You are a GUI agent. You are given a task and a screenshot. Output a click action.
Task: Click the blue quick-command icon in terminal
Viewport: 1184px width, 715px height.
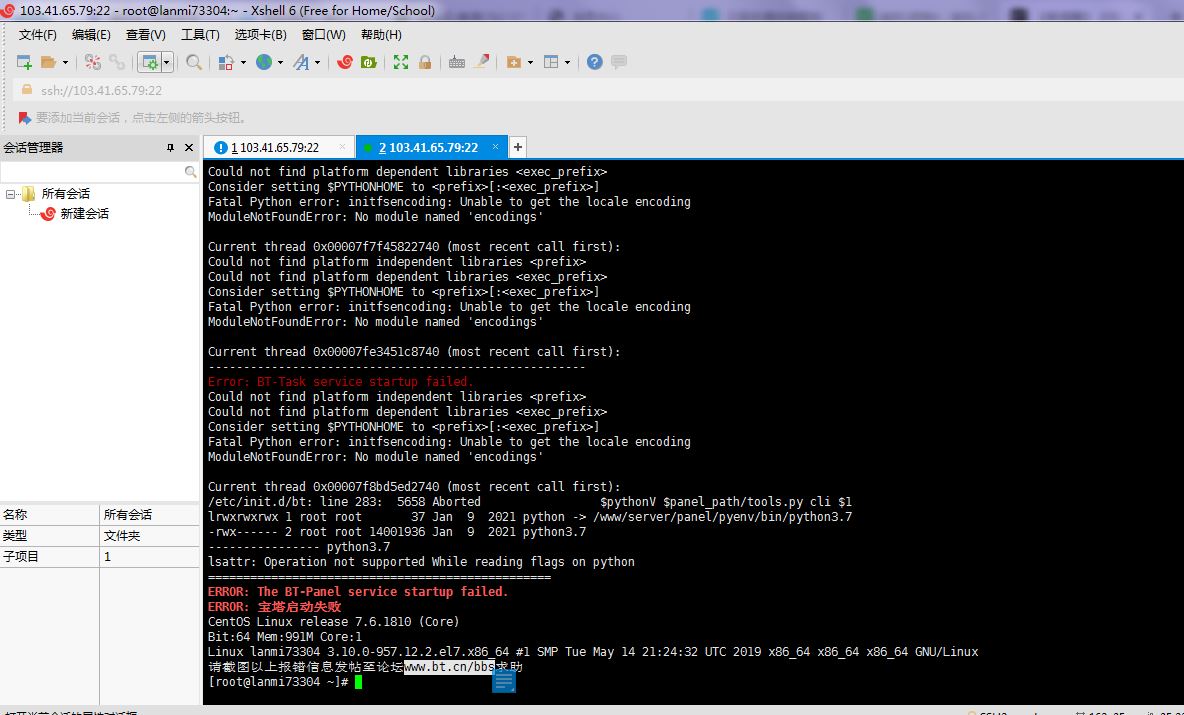coord(504,680)
